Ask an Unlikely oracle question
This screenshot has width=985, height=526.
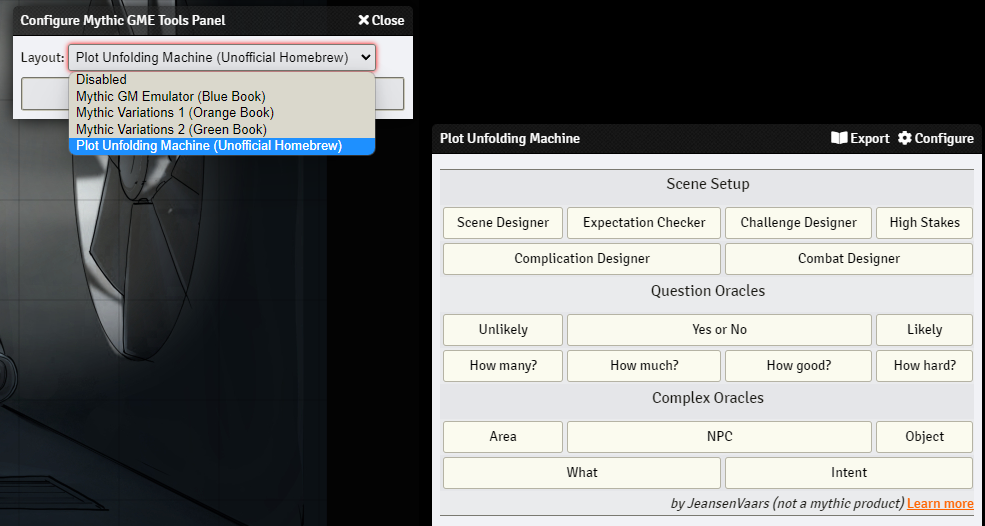(x=503, y=330)
